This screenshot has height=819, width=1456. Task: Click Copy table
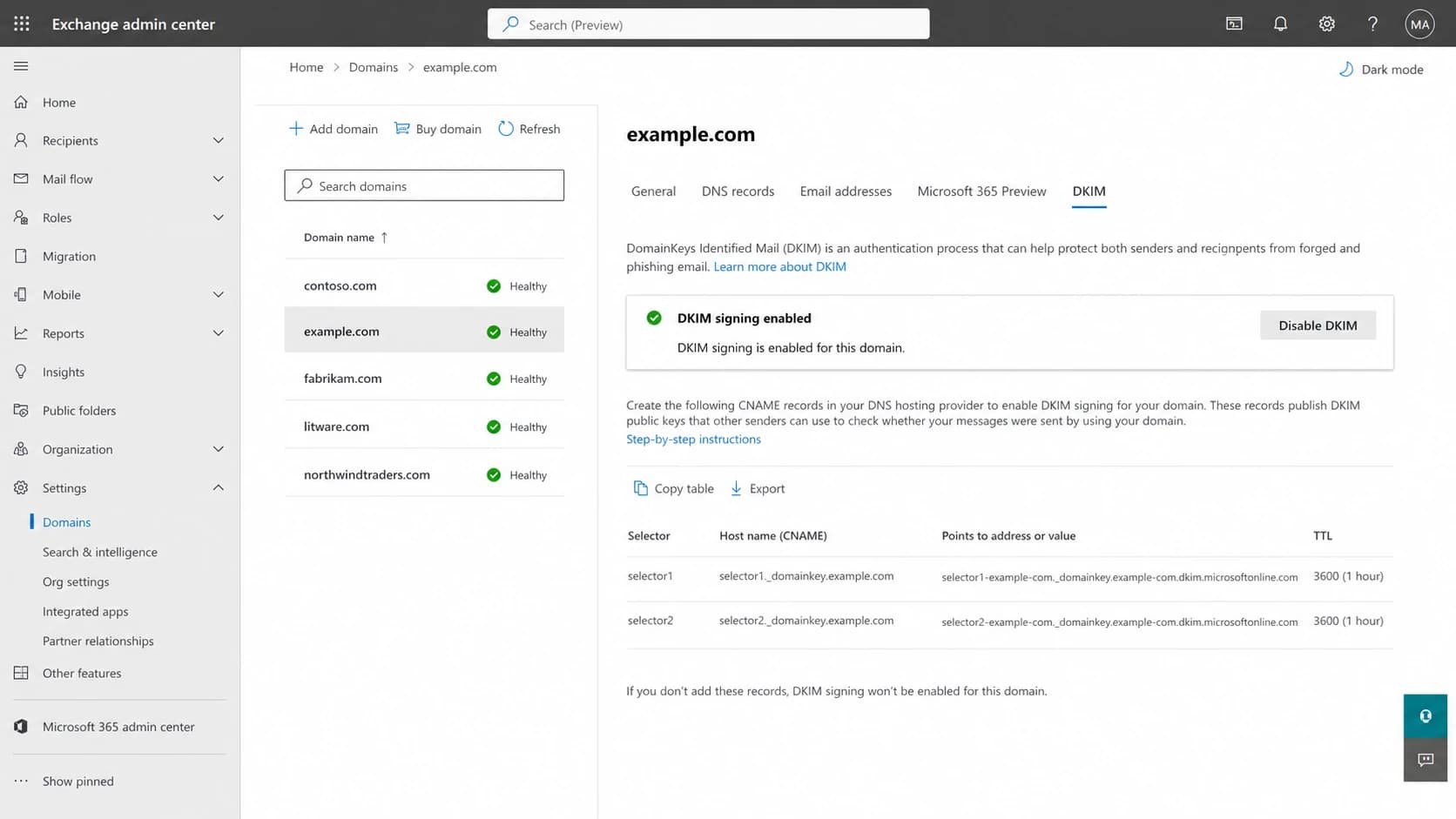673,488
